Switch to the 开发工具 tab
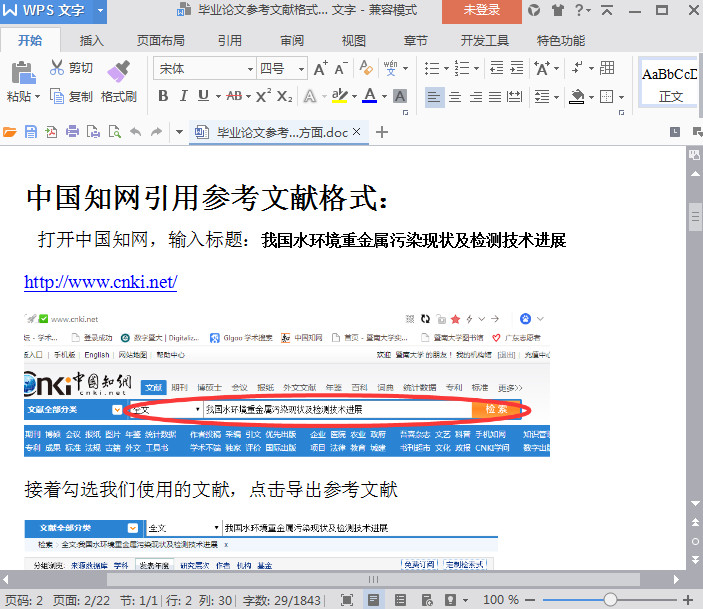This screenshot has width=703, height=609. click(485, 41)
